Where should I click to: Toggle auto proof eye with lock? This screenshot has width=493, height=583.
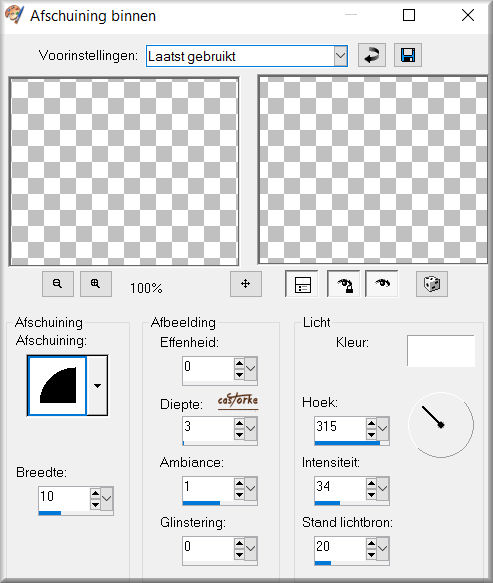point(344,284)
